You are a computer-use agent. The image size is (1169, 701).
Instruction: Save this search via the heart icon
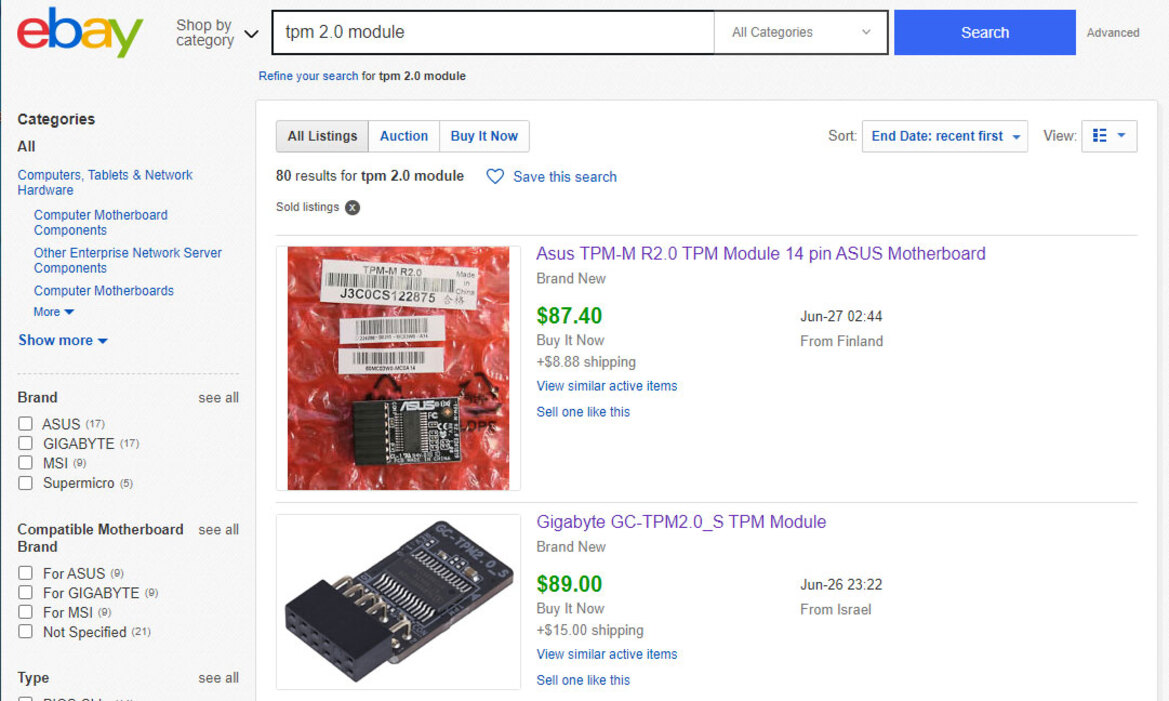(495, 176)
